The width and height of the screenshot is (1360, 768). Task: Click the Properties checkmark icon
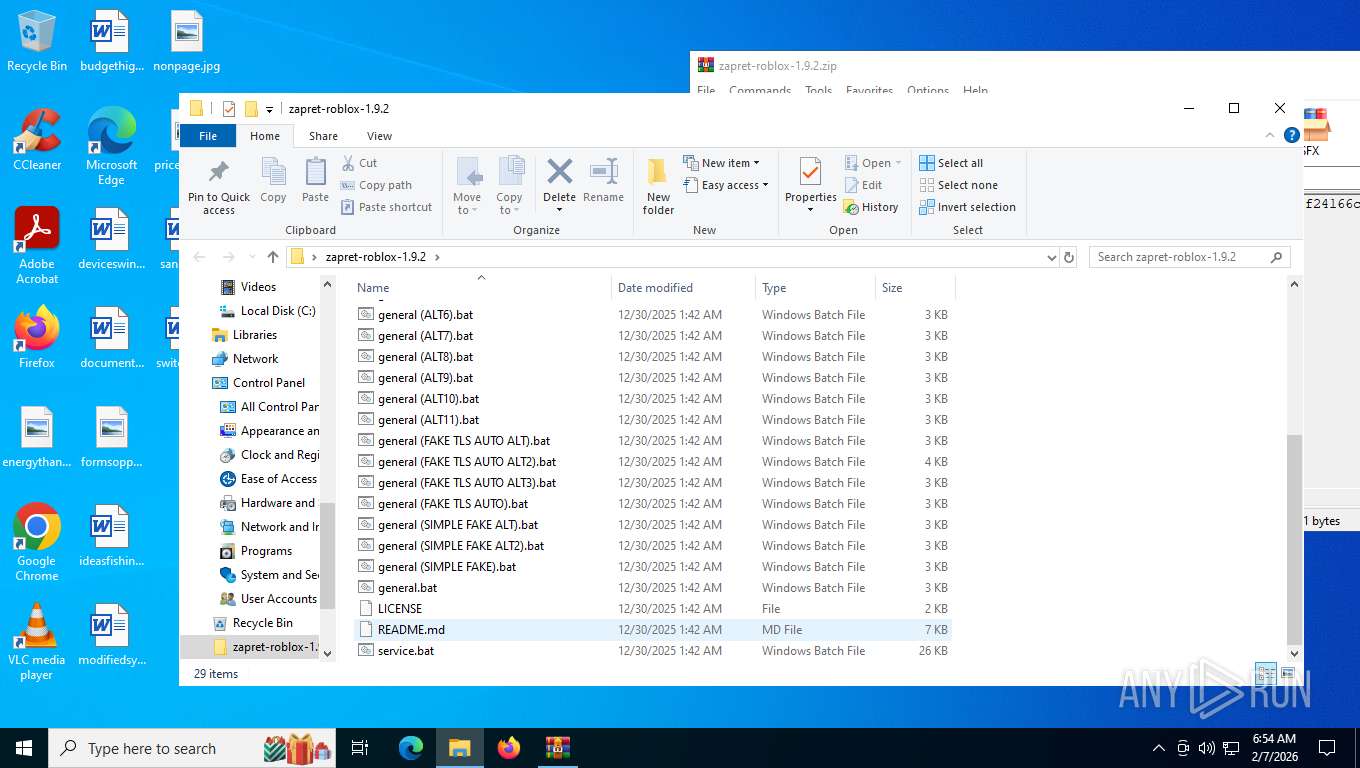pyautogui.click(x=810, y=172)
